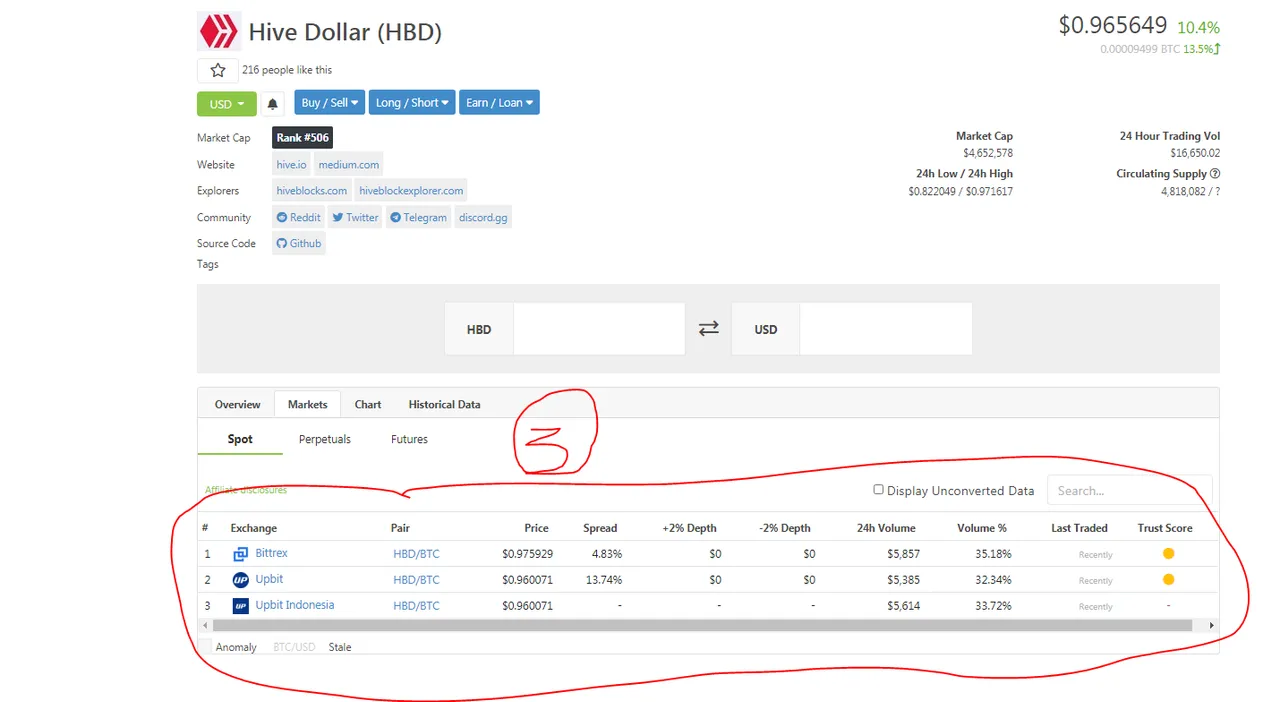Click the Bittrex price $0.975929

(x=527, y=554)
